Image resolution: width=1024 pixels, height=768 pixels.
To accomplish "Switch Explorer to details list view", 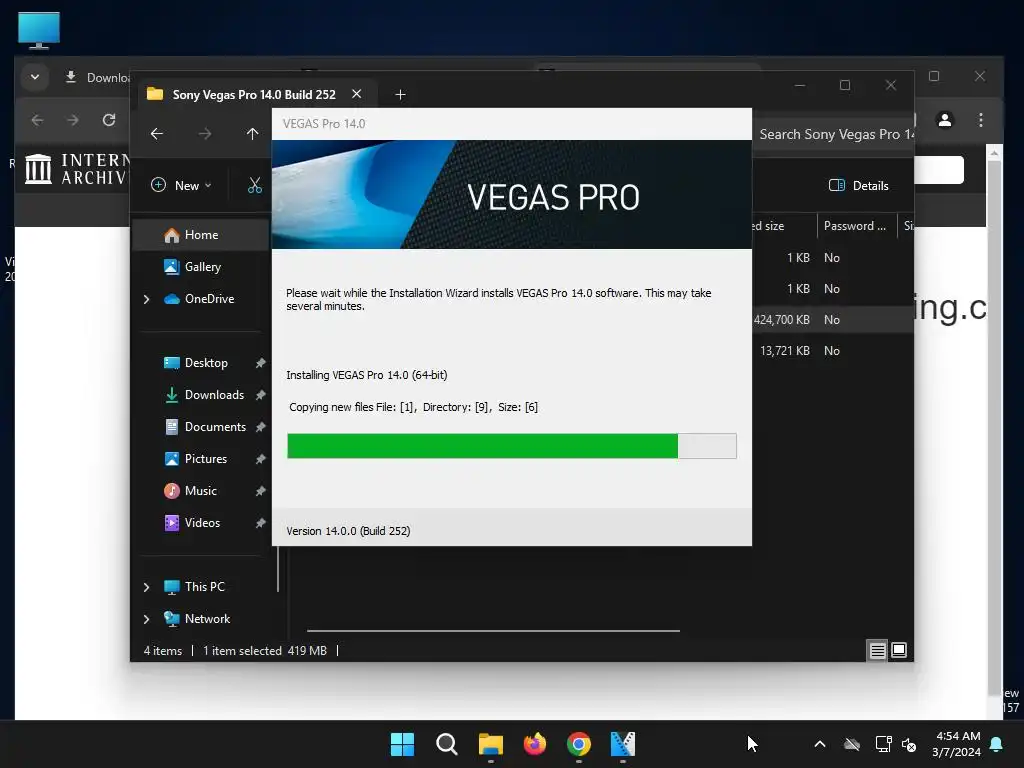I will click(877, 650).
